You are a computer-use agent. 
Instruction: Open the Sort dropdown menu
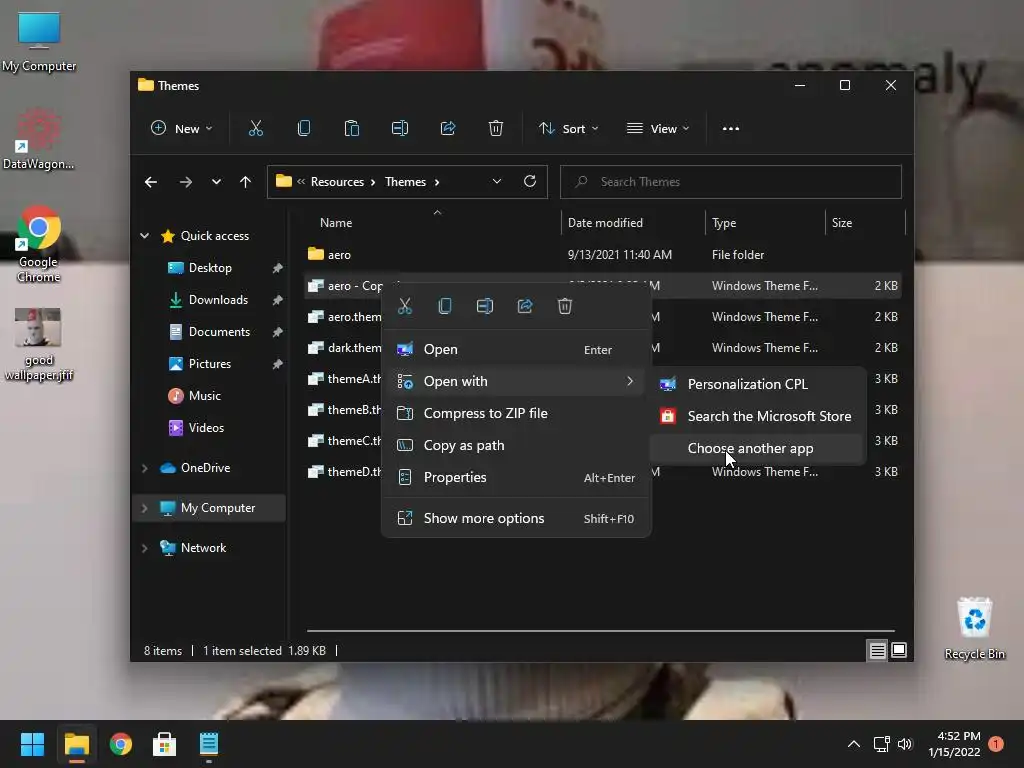569,129
